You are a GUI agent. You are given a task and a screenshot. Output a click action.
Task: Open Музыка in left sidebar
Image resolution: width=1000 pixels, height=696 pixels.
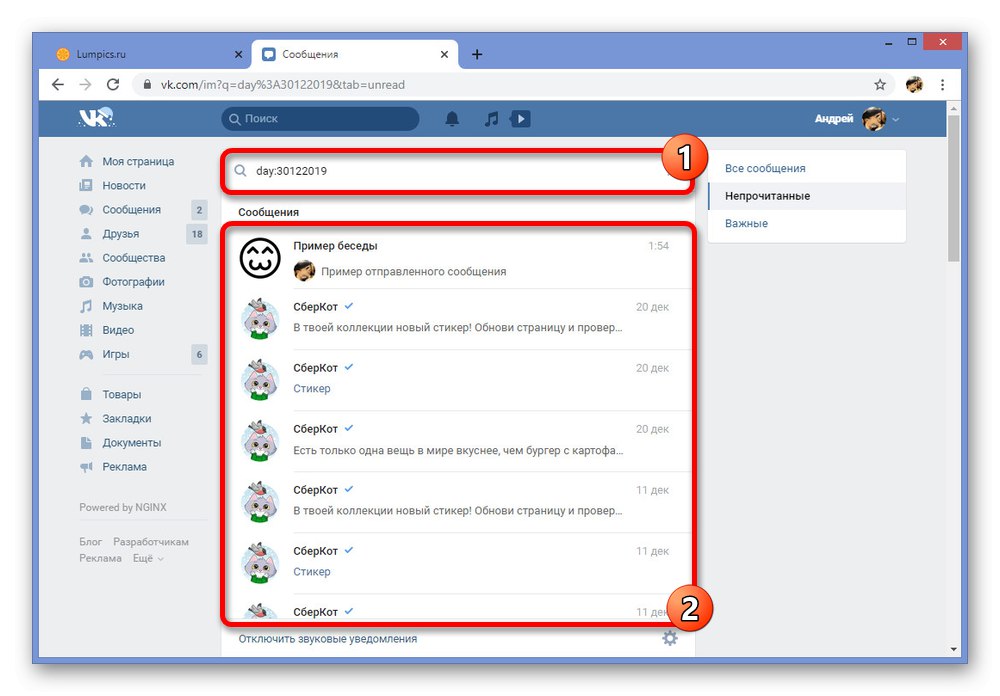[122, 306]
